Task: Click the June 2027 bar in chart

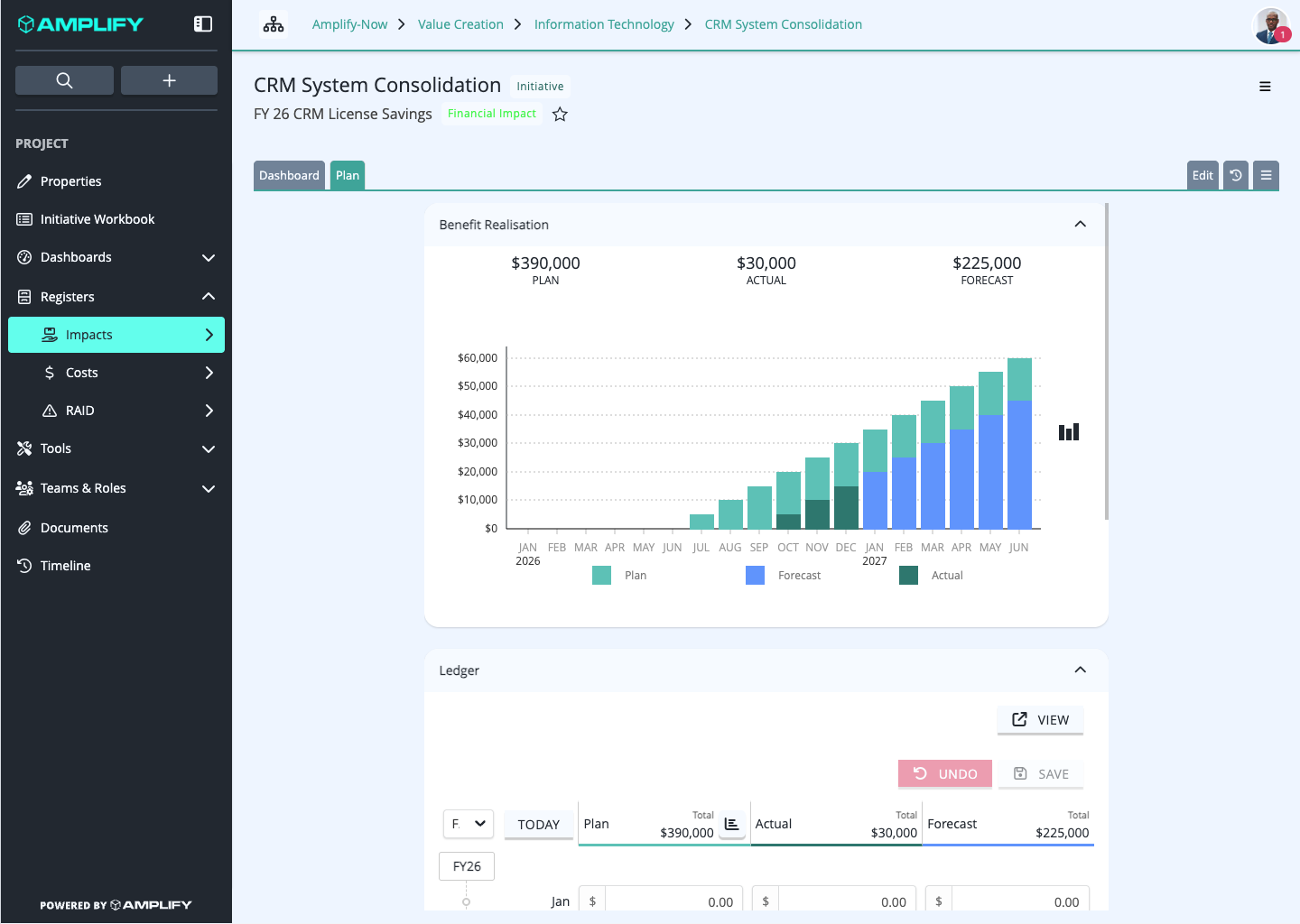Action: pos(1019,443)
